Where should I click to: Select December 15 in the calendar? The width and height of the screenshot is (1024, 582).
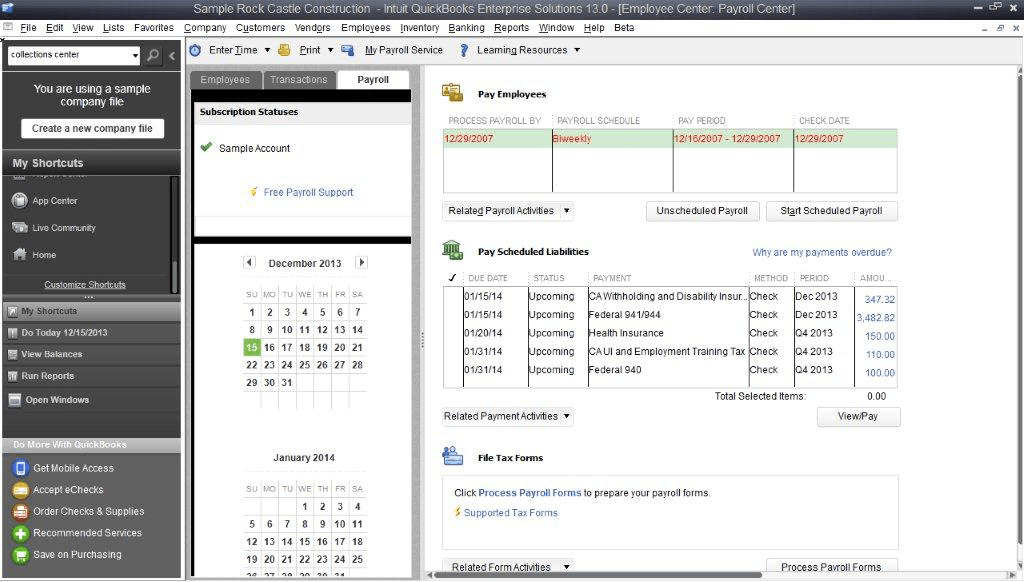pos(251,348)
